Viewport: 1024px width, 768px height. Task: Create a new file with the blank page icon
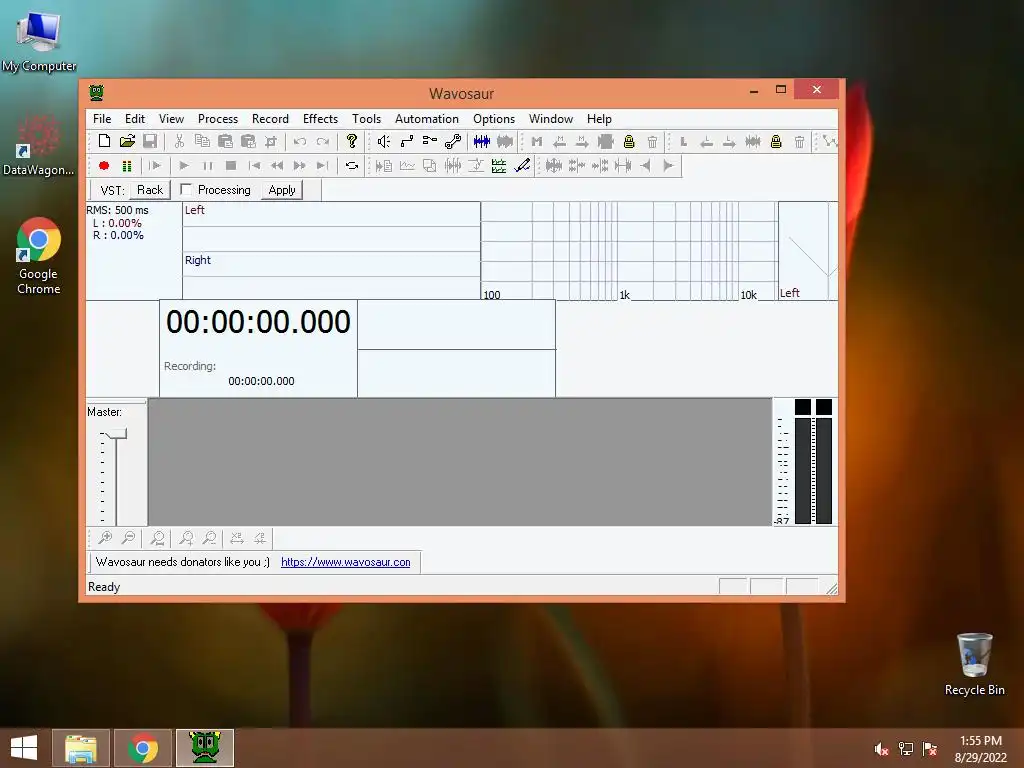tap(104, 141)
